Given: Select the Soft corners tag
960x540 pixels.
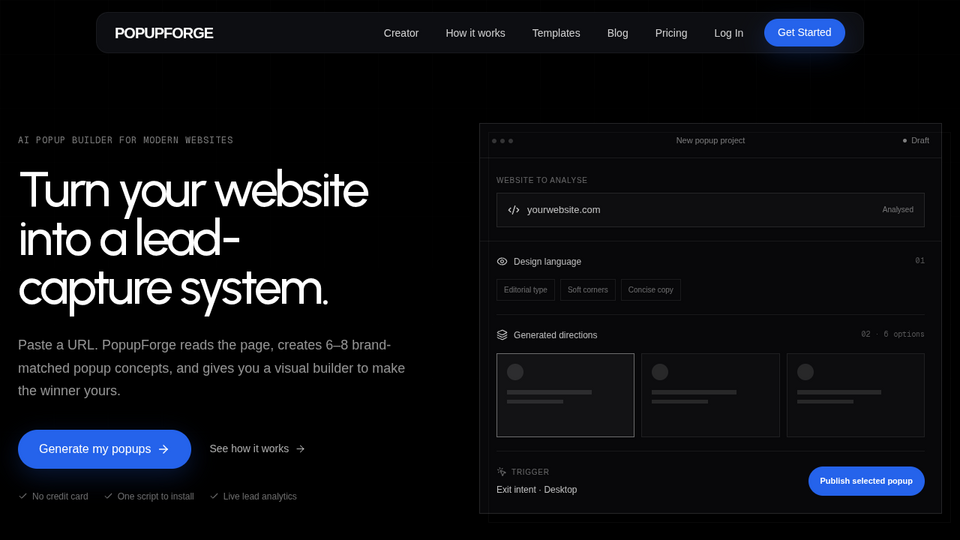Looking at the screenshot, I should [x=588, y=290].
